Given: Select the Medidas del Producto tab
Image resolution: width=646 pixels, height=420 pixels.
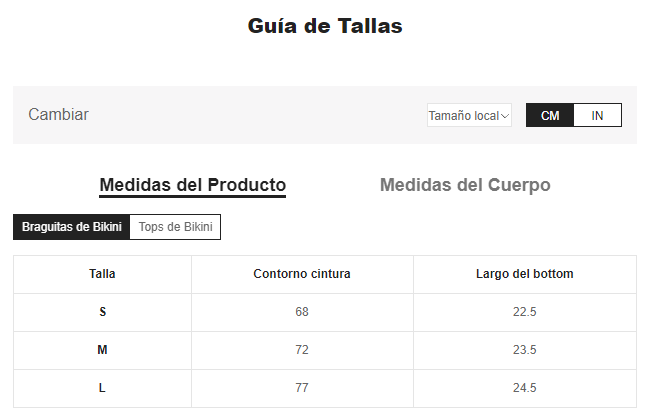Looking at the screenshot, I should tap(193, 185).
